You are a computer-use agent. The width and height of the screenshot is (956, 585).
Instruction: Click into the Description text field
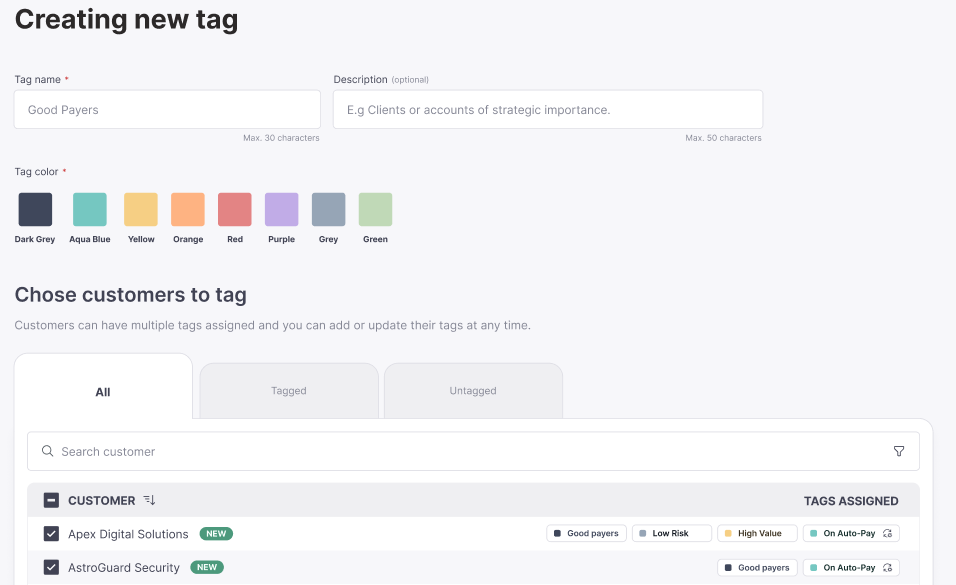pos(548,110)
